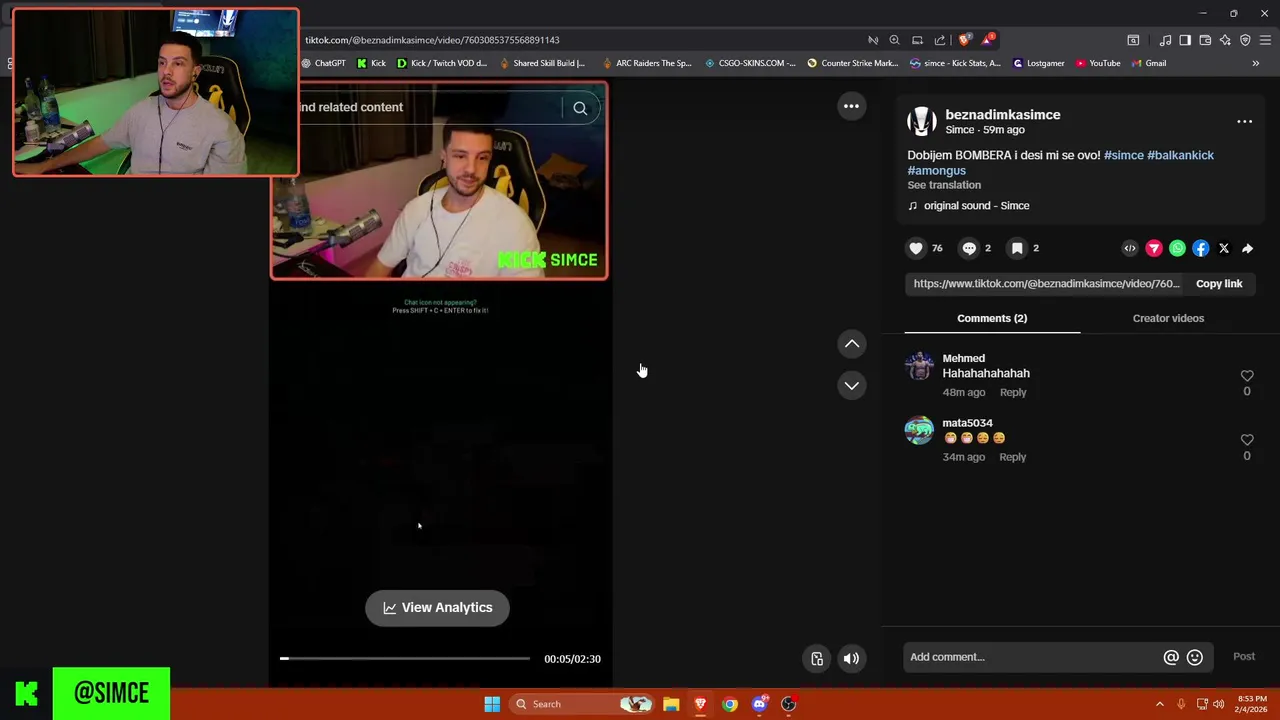Open the video three-dot menu left of profile
The width and height of the screenshot is (1280, 720).
click(x=851, y=106)
